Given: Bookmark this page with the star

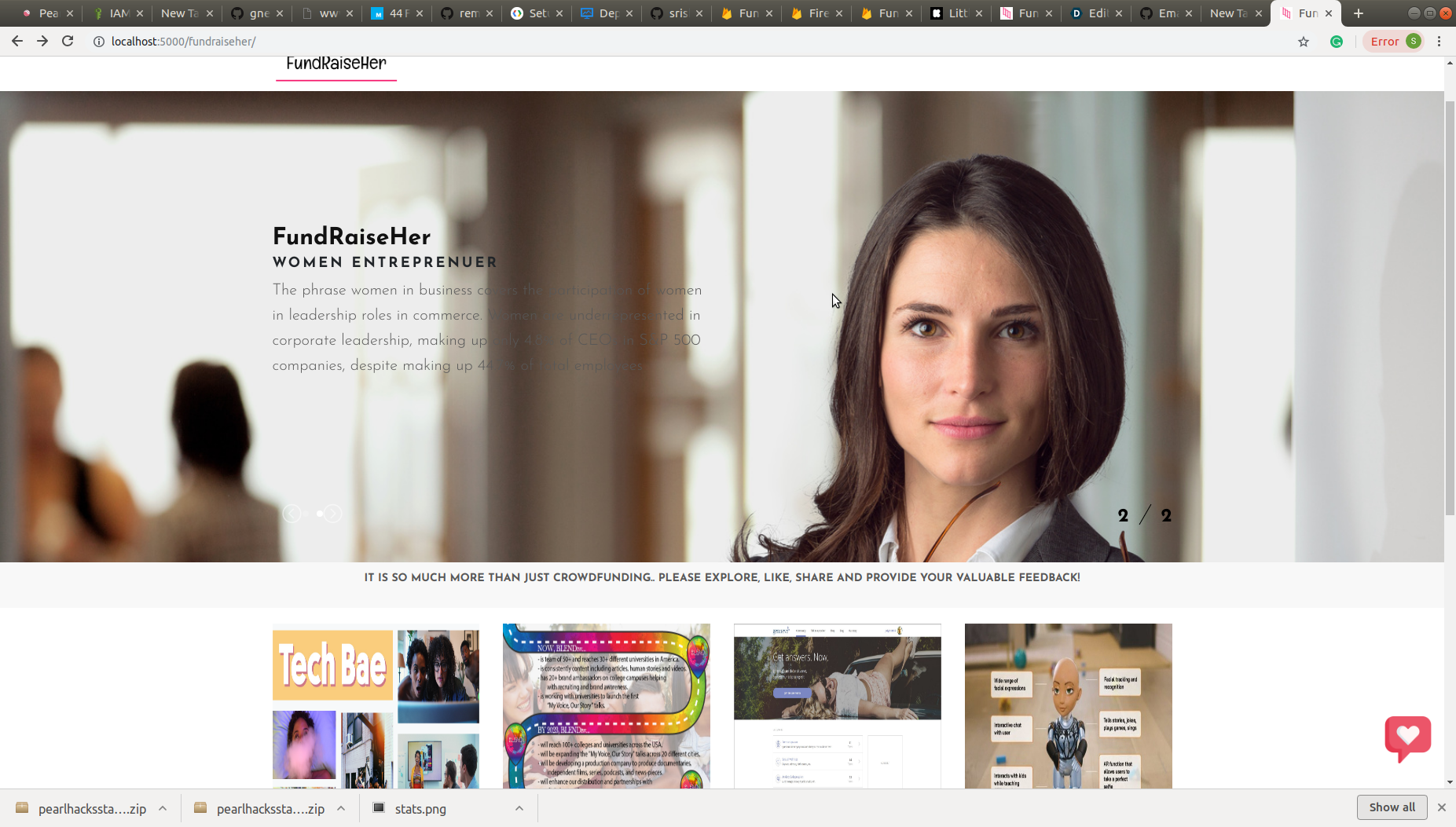Looking at the screenshot, I should [x=1304, y=42].
